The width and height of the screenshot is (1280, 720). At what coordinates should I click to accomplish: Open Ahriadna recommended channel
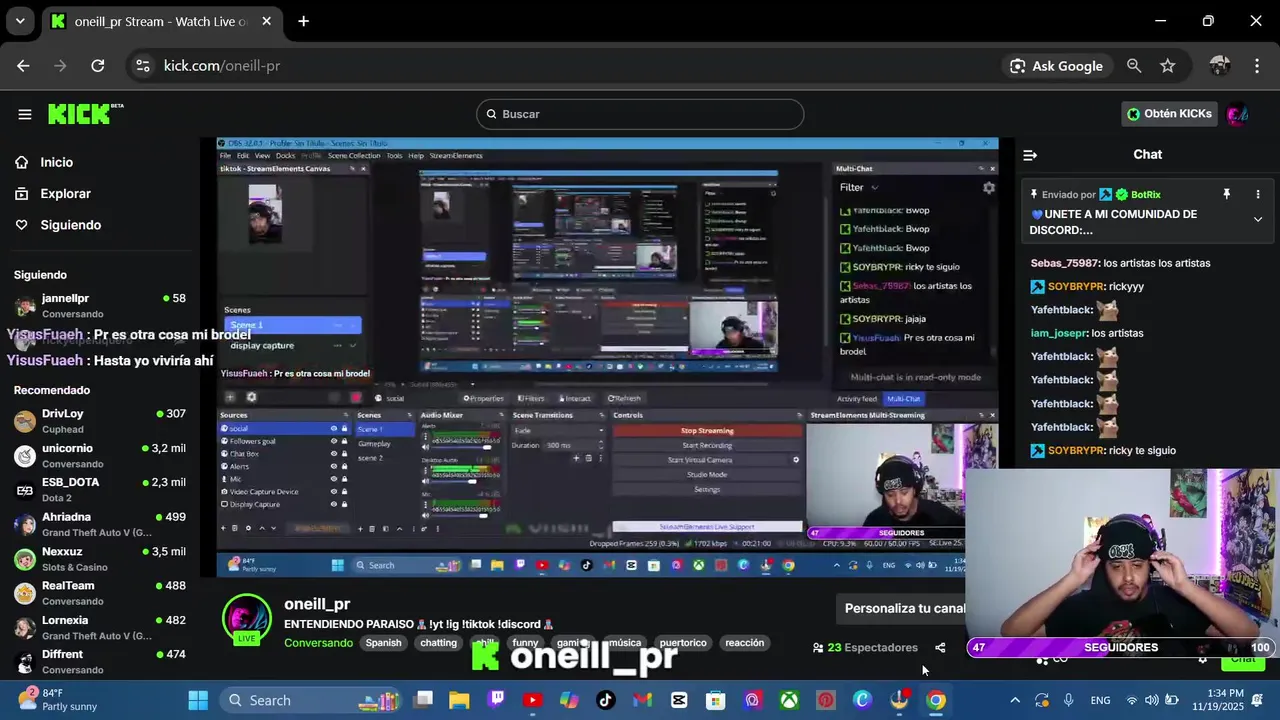(100, 525)
